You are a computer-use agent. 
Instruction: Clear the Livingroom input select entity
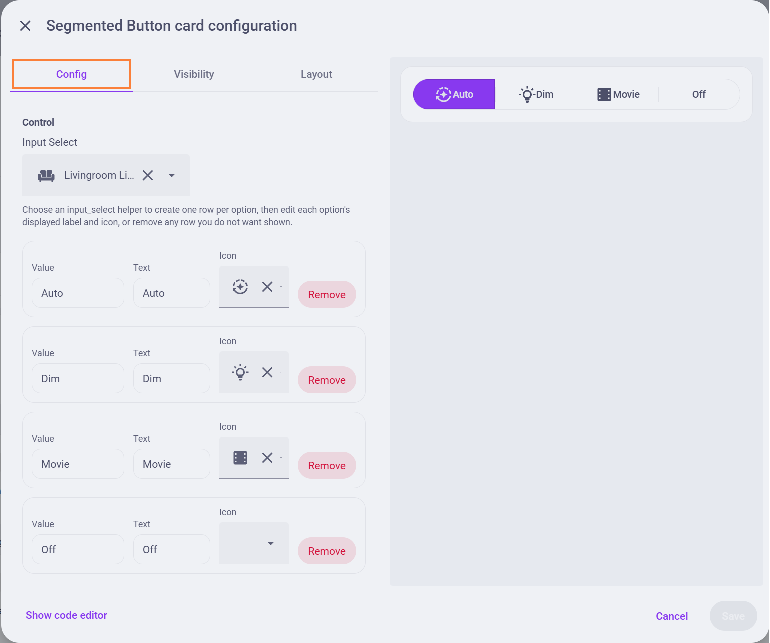pos(148,175)
